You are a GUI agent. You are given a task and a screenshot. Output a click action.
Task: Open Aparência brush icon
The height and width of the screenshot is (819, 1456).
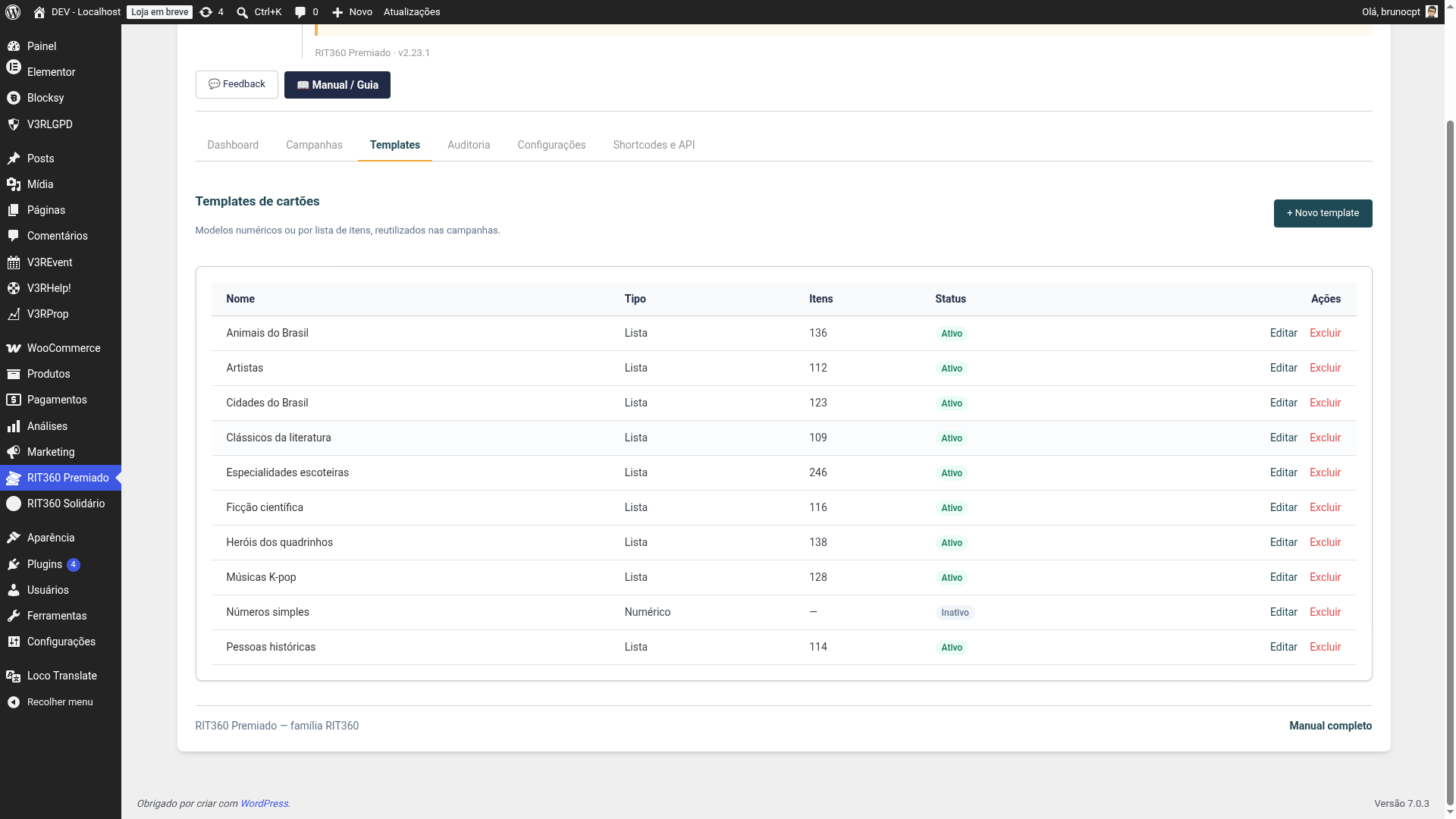click(14, 538)
